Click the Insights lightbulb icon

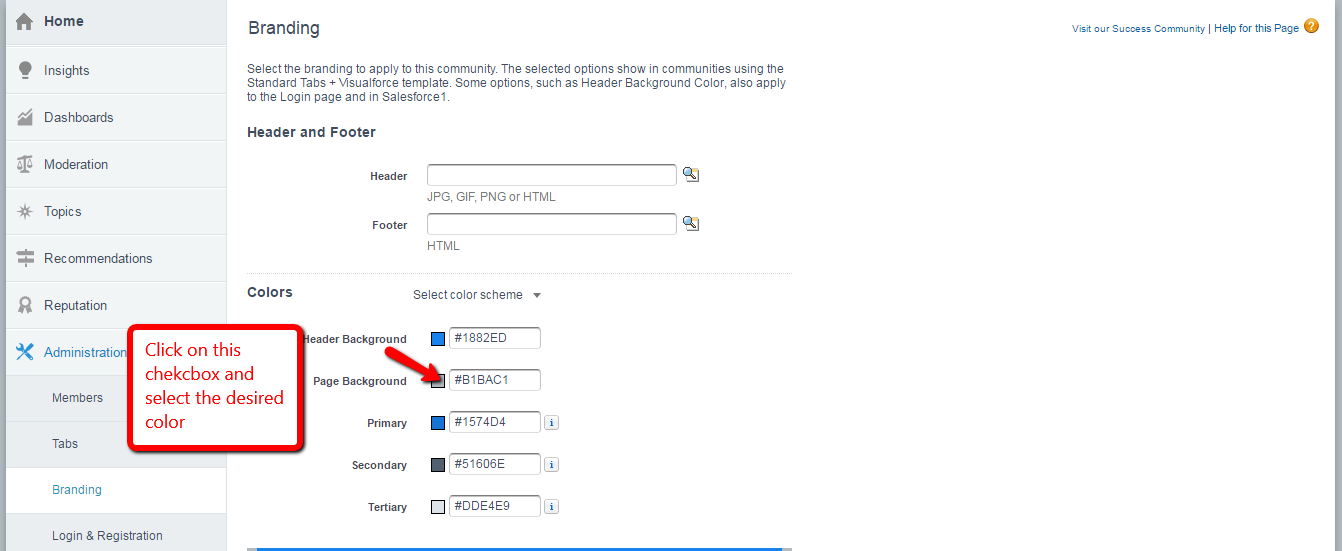pyautogui.click(x=26, y=70)
